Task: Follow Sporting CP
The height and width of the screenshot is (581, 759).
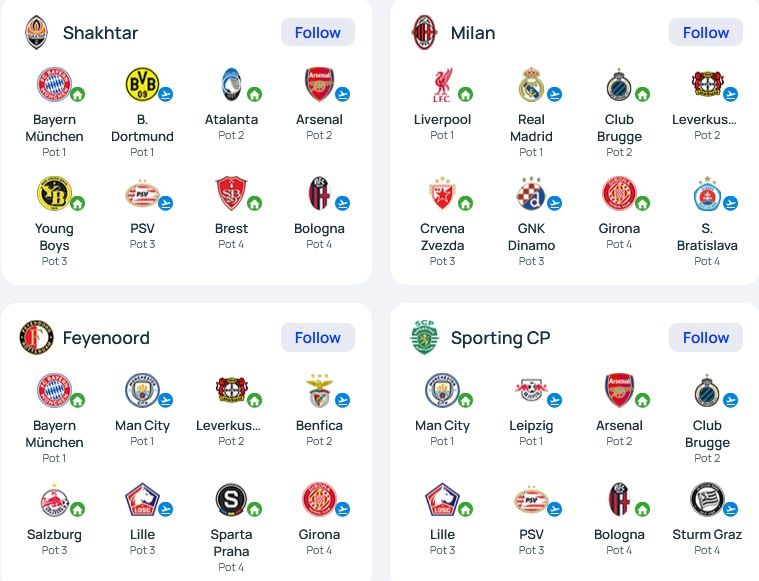Action: 706,337
